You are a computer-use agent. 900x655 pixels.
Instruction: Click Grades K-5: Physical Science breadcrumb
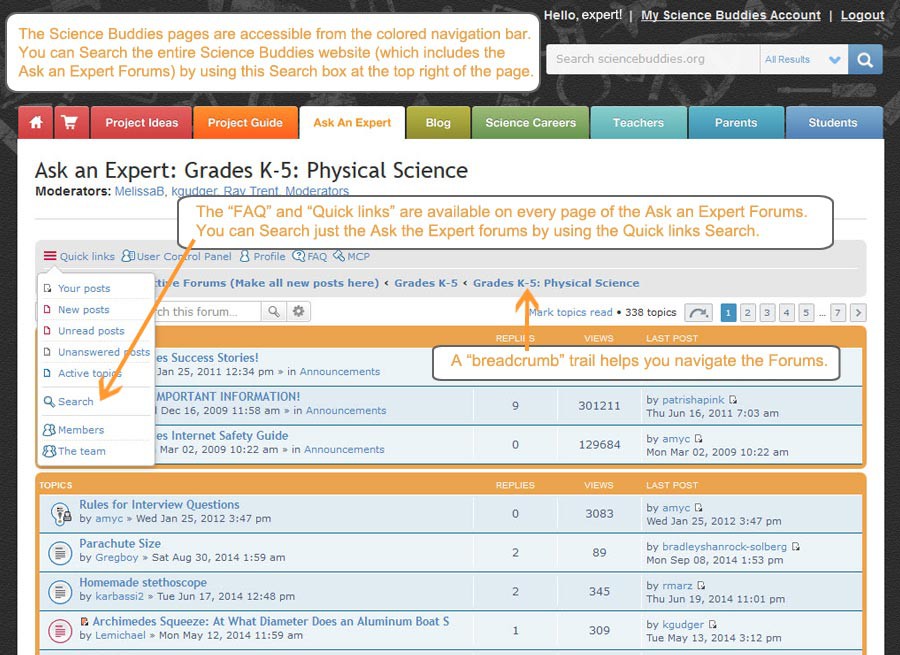pos(556,283)
